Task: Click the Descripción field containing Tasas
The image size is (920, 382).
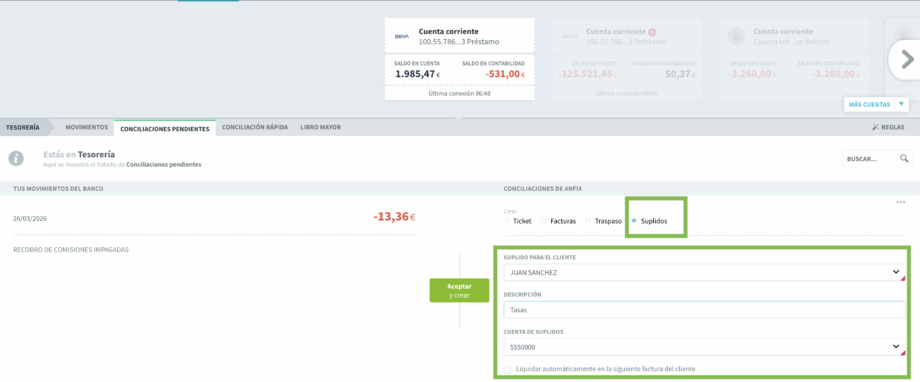Action: (x=705, y=310)
